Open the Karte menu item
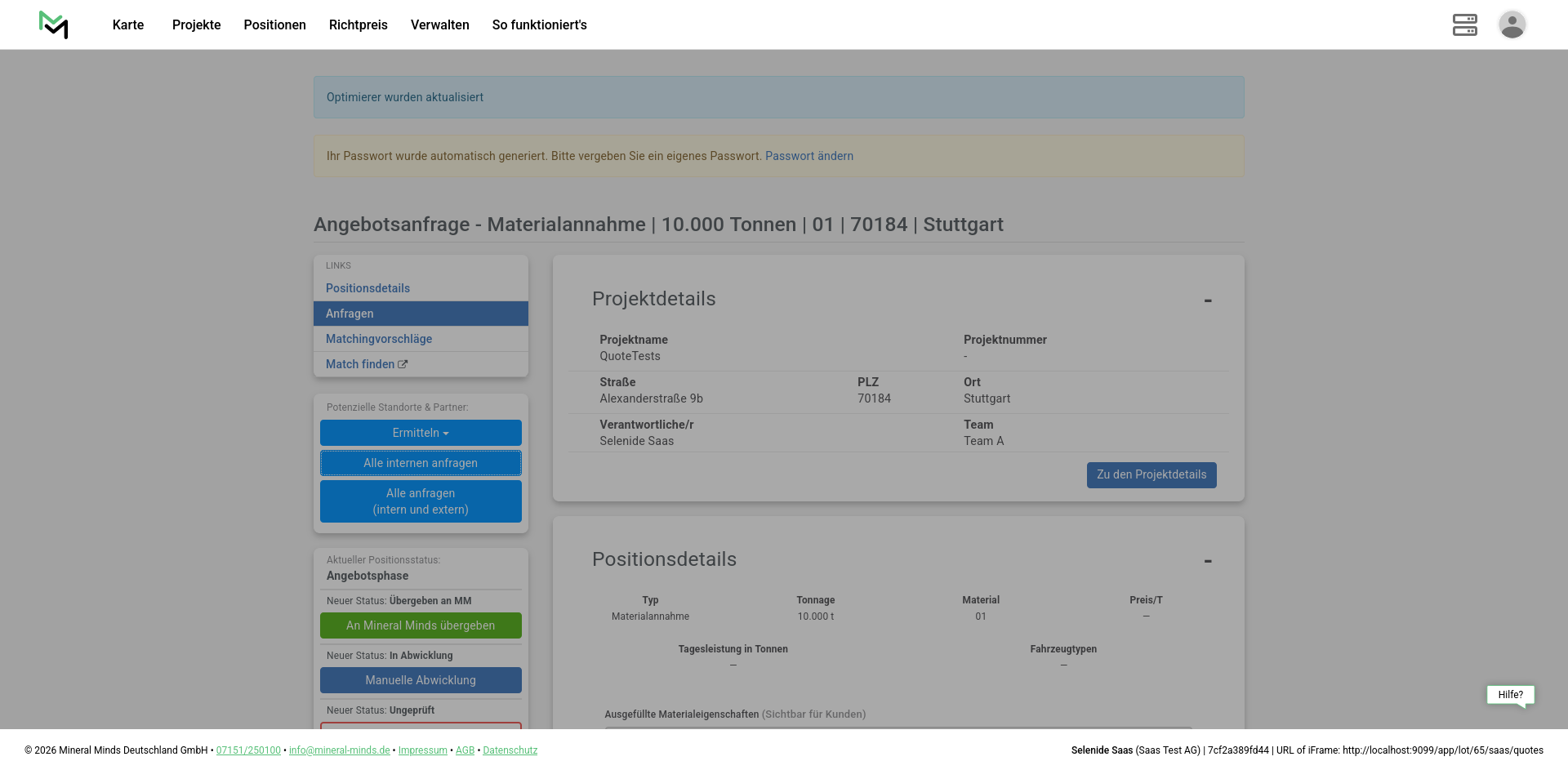Viewport: 1568px width, 770px height. click(128, 24)
